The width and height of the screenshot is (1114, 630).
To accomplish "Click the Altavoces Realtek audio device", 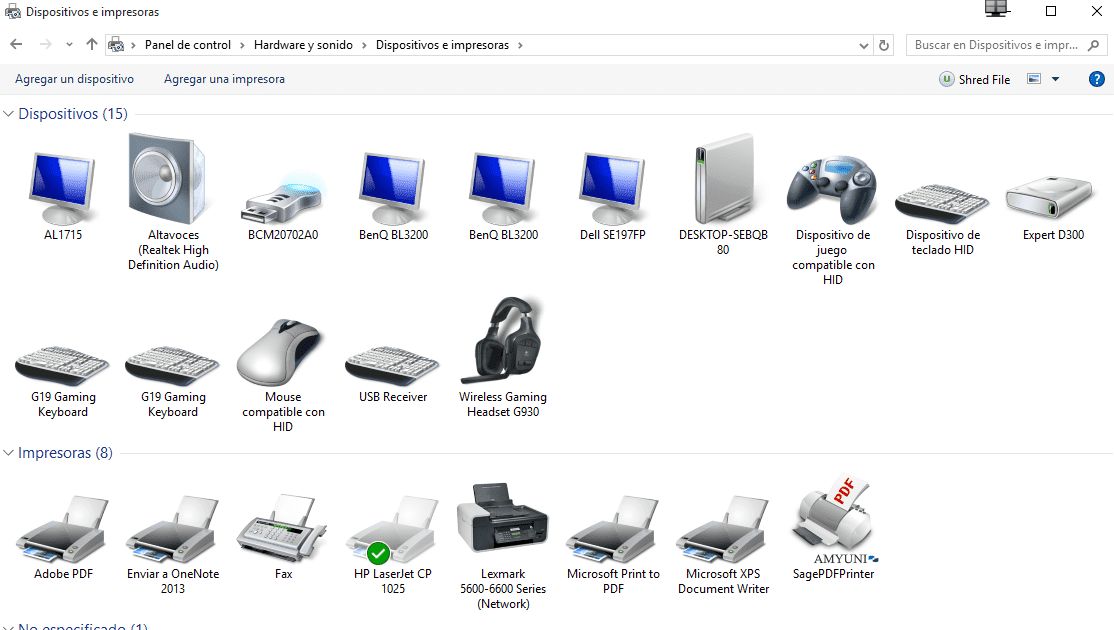I will point(171,180).
